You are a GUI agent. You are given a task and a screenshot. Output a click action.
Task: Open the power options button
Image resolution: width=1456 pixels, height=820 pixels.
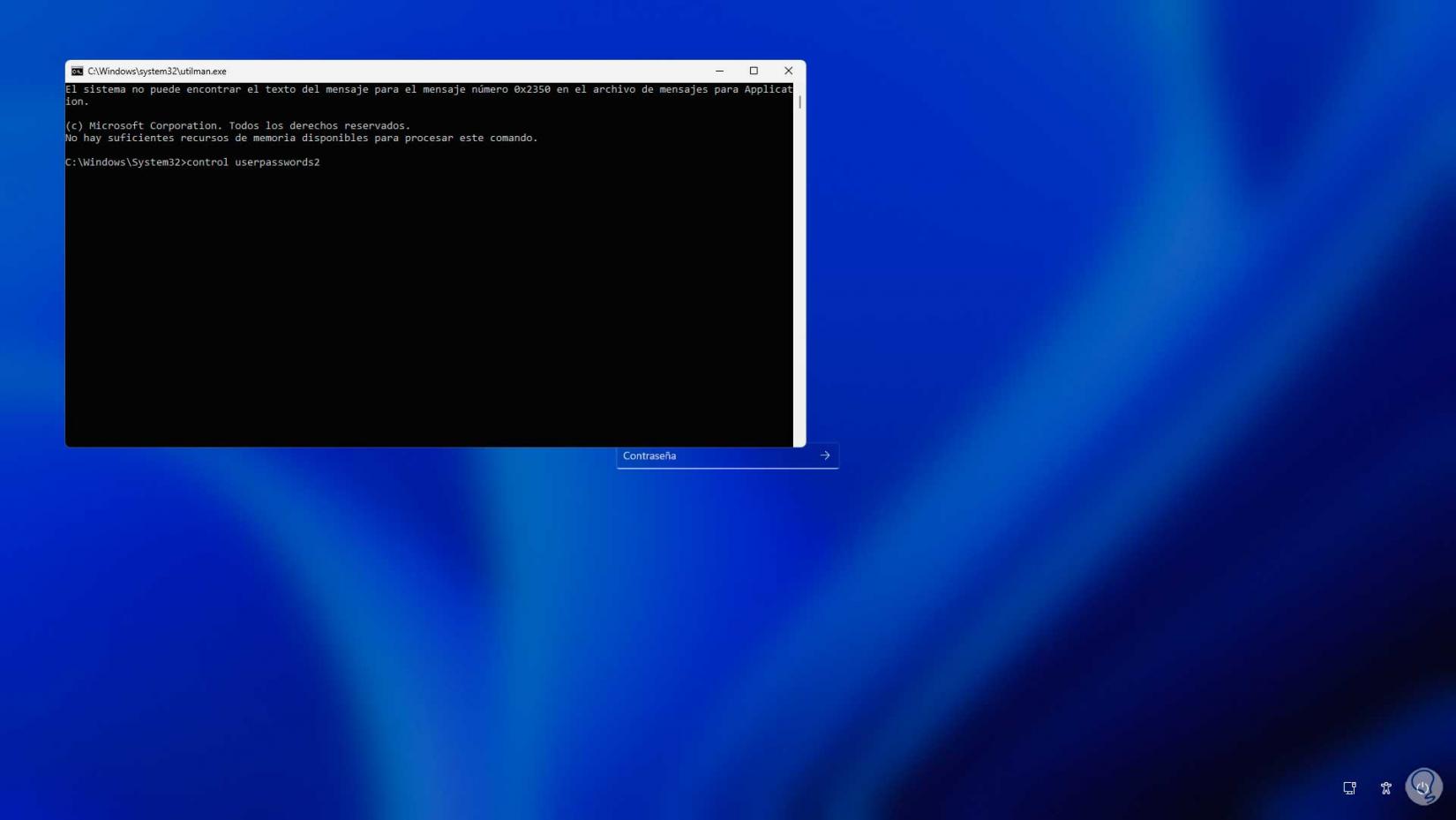(x=1422, y=787)
